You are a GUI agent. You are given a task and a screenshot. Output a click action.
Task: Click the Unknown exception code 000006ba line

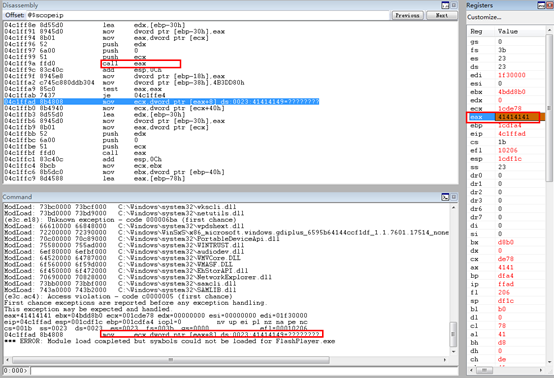120,220
